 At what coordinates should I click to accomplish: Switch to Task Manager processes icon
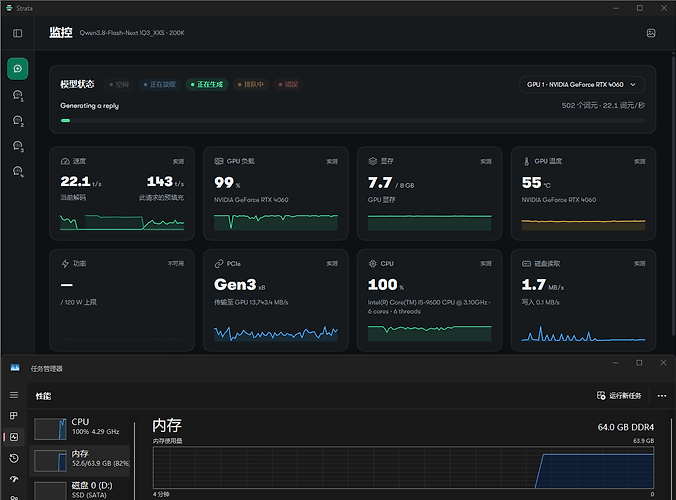coord(14,416)
